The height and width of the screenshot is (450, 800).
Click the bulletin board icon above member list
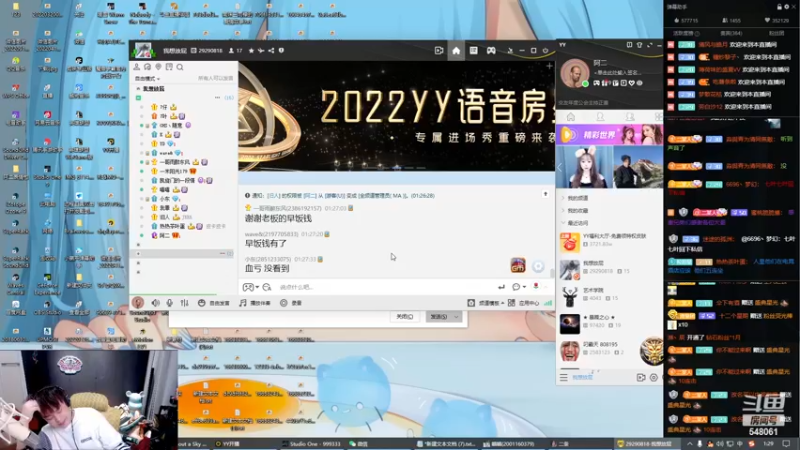pos(169,67)
